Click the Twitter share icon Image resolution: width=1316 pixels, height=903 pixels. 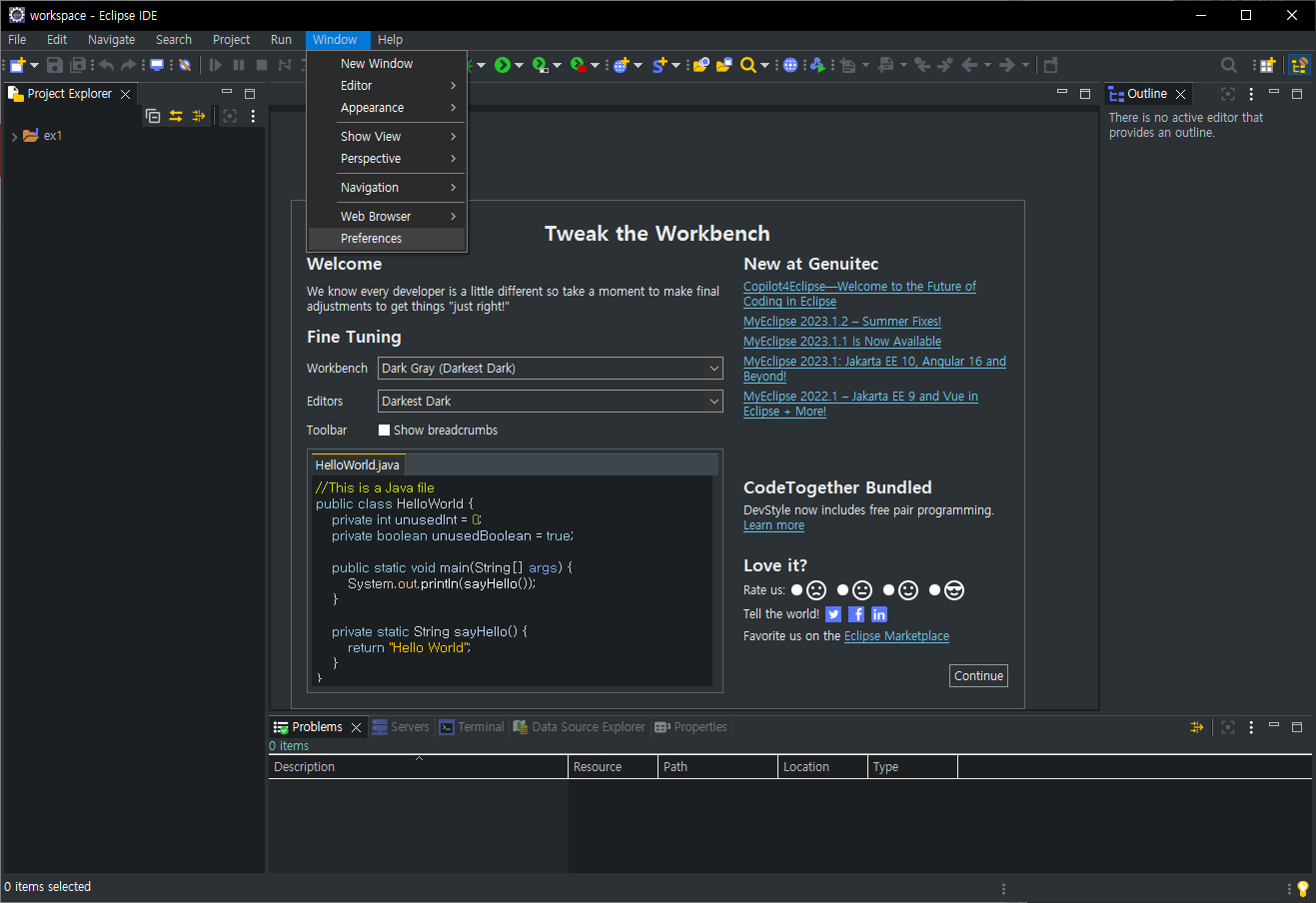(x=833, y=614)
